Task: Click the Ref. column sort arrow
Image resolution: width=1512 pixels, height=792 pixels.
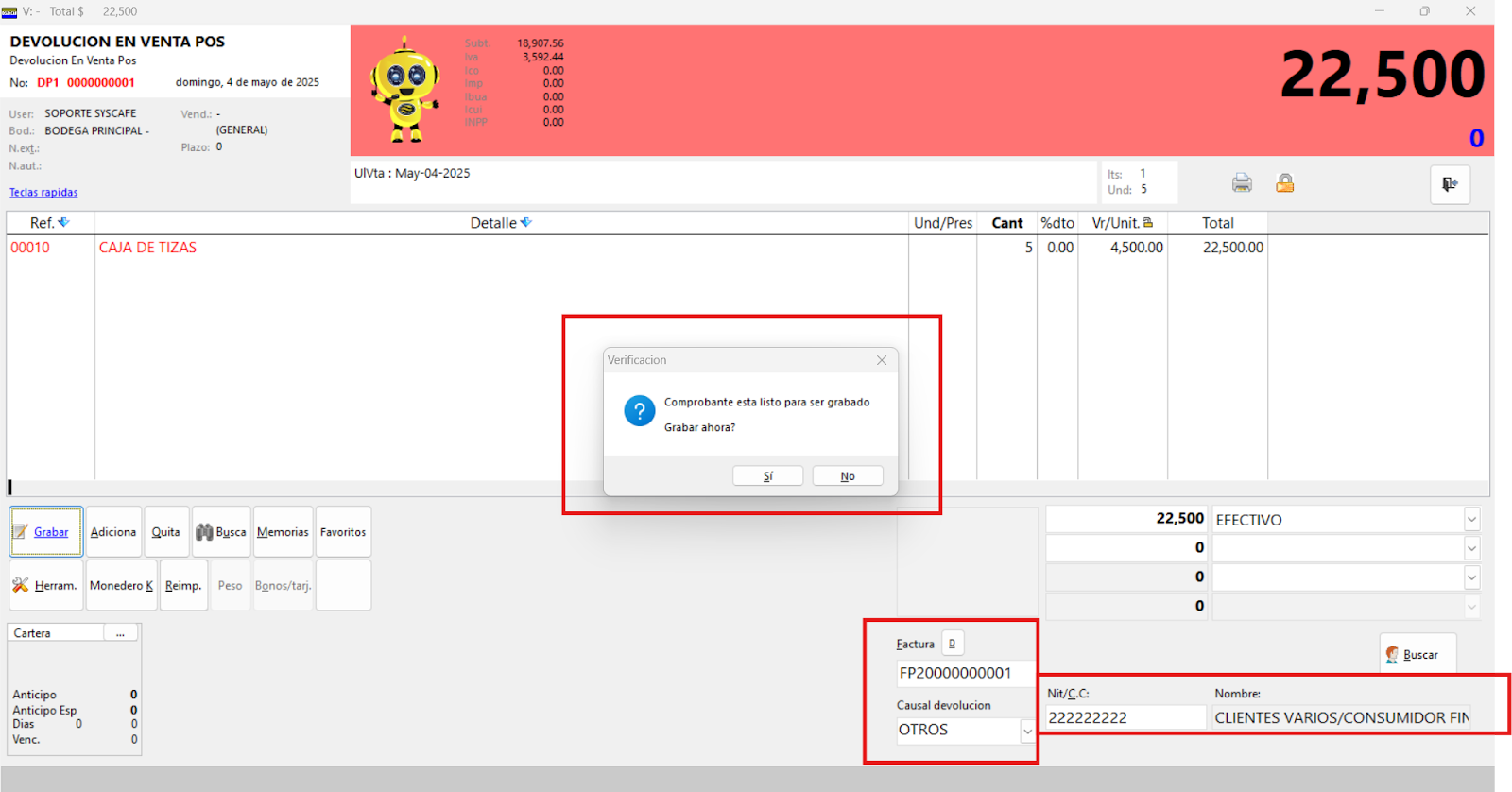Action: click(64, 223)
